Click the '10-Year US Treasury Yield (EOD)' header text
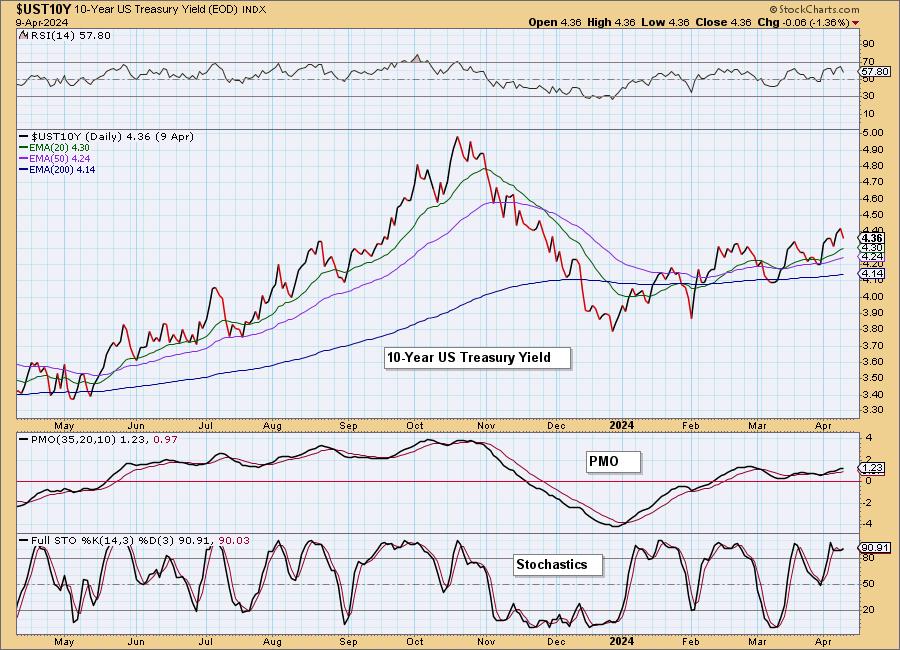900x650 pixels. pyautogui.click(x=156, y=10)
